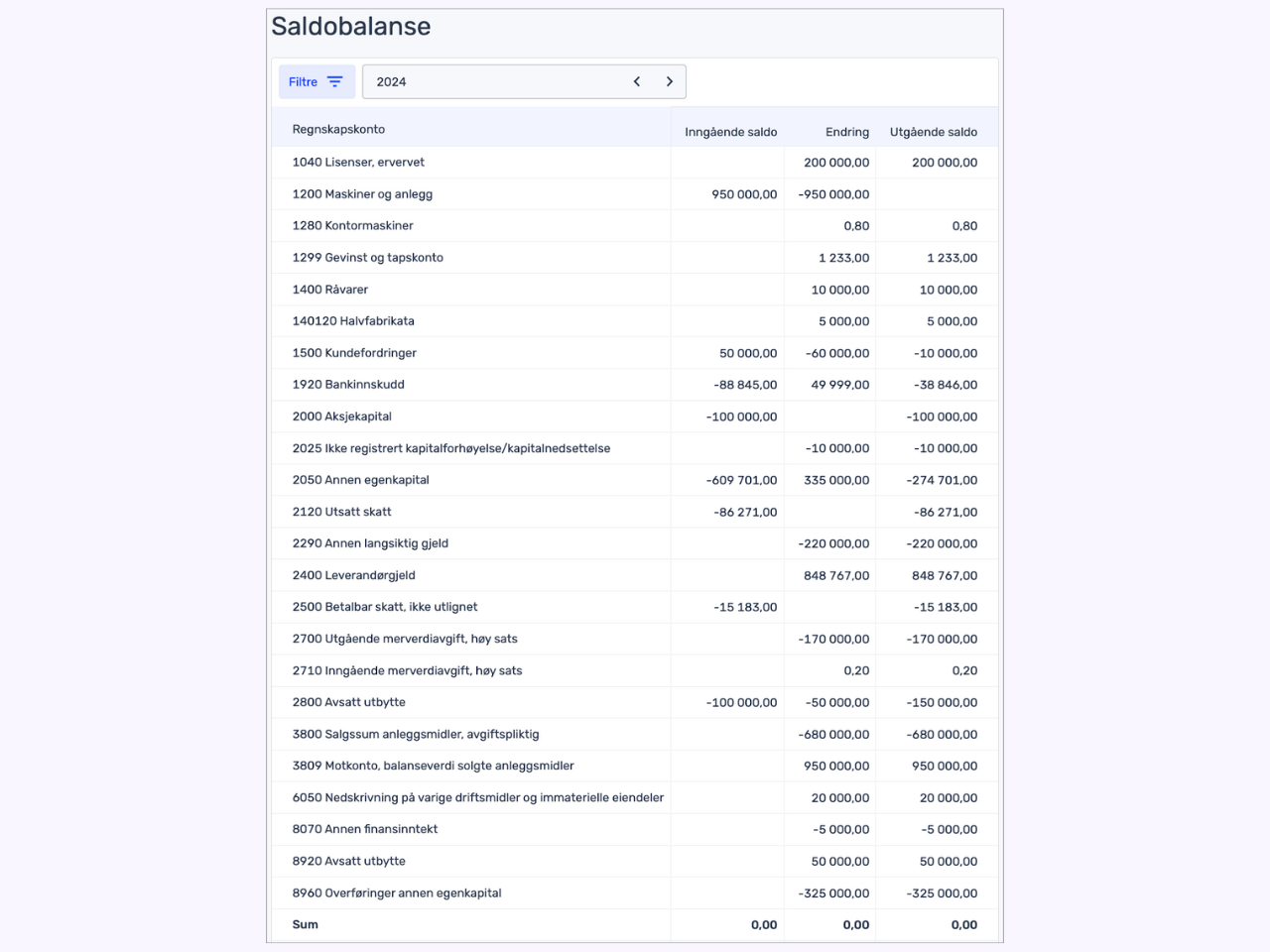Select row 2025 Ikke registrert kapitalforhøyelse
This screenshot has width=1270, height=952.
(635, 448)
